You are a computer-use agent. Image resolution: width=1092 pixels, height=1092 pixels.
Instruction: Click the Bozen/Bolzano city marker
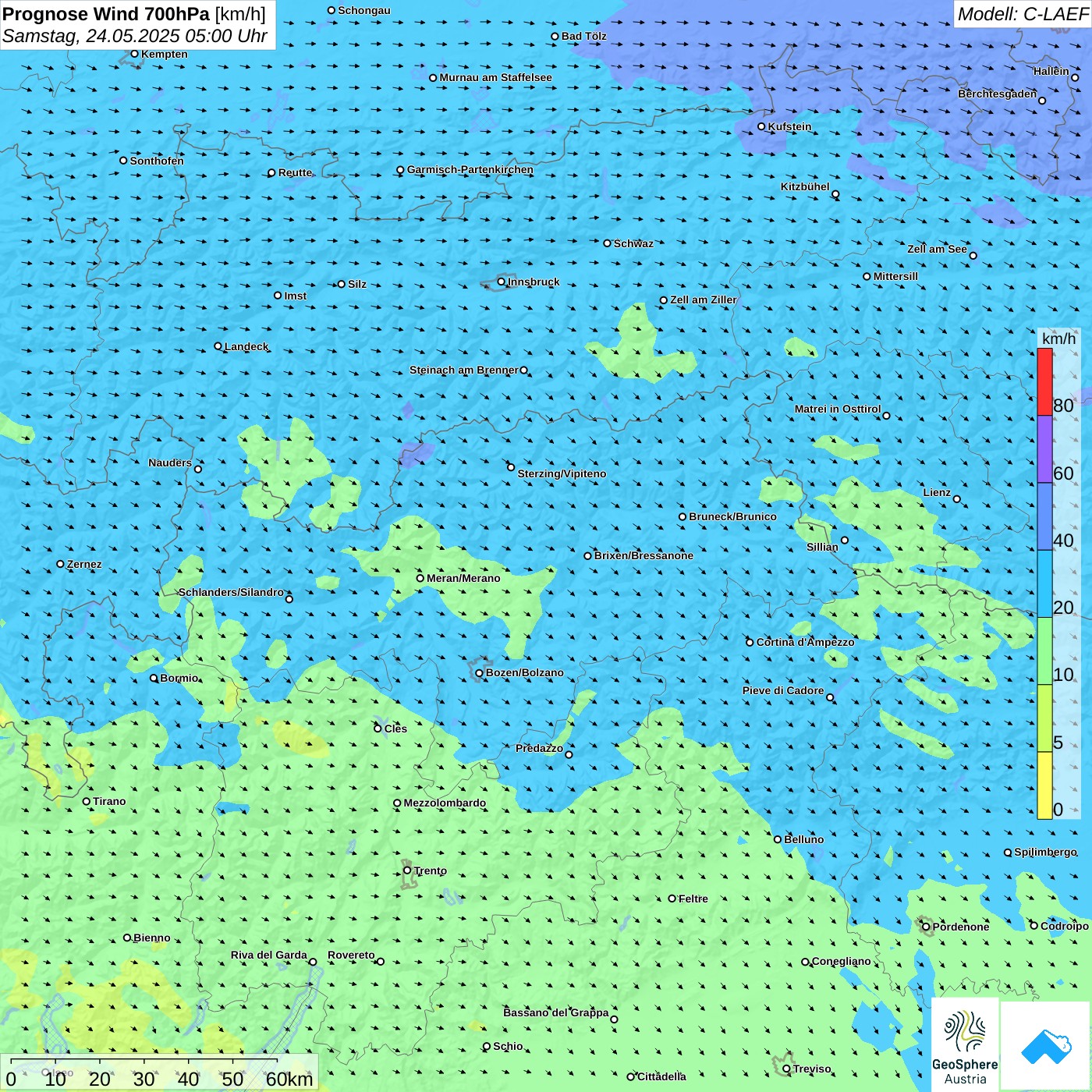click(479, 673)
